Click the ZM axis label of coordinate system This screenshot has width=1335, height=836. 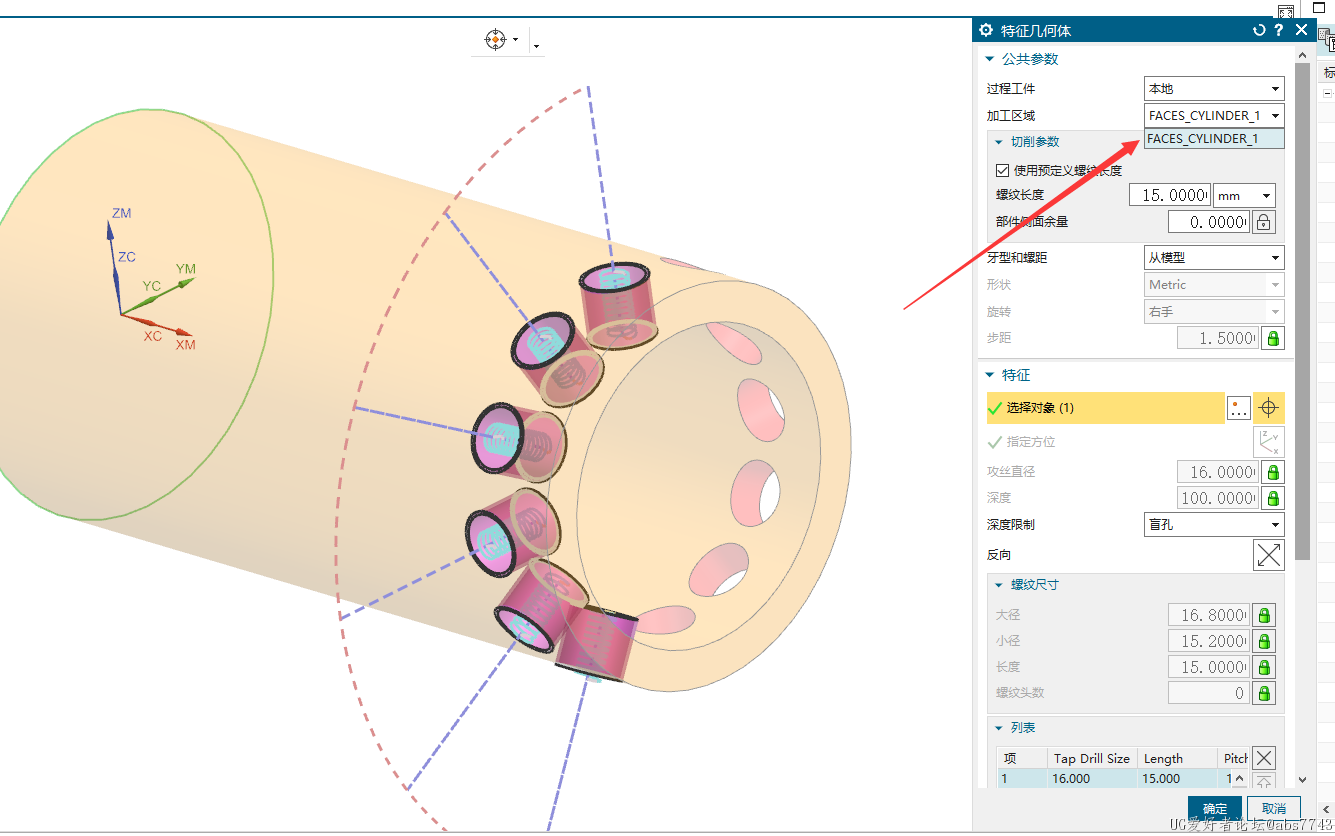[x=121, y=213]
